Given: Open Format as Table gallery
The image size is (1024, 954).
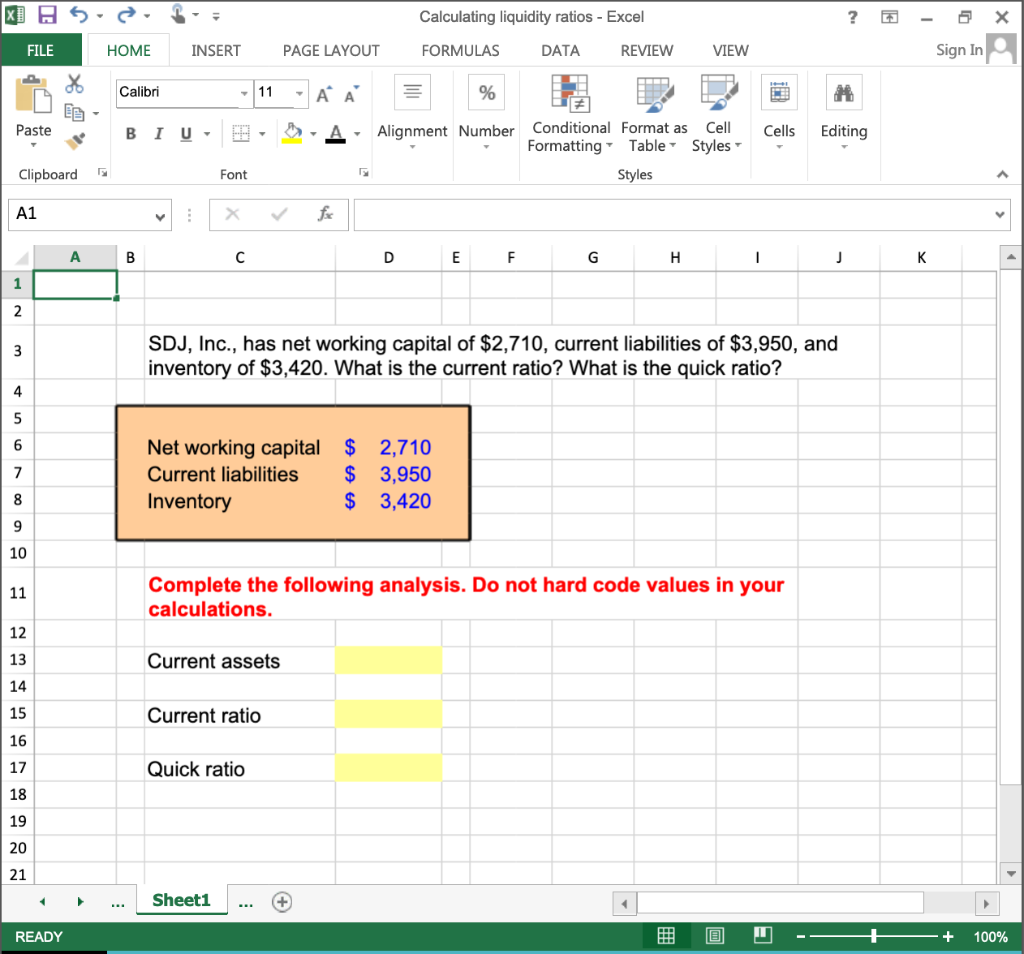Looking at the screenshot, I should [654, 114].
